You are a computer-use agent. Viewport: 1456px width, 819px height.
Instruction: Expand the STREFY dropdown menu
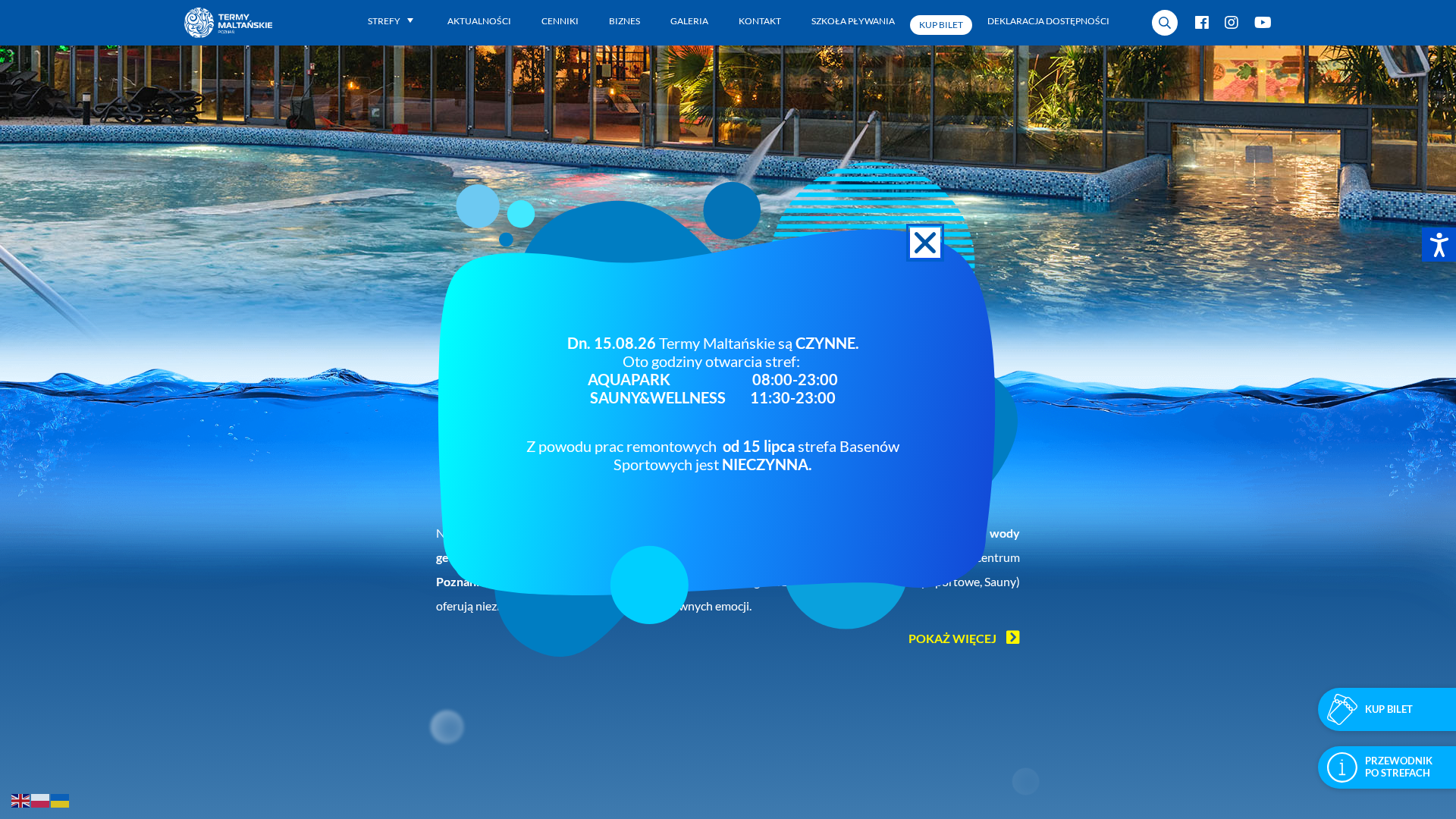coord(391,21)
